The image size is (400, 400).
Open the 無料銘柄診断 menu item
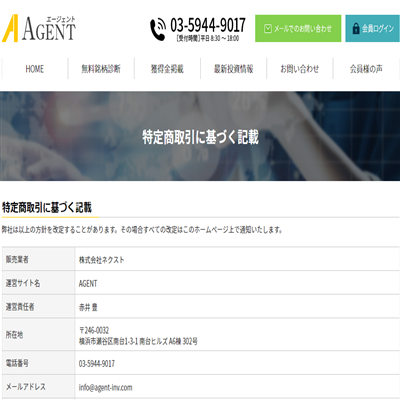[x=101, y=69]
